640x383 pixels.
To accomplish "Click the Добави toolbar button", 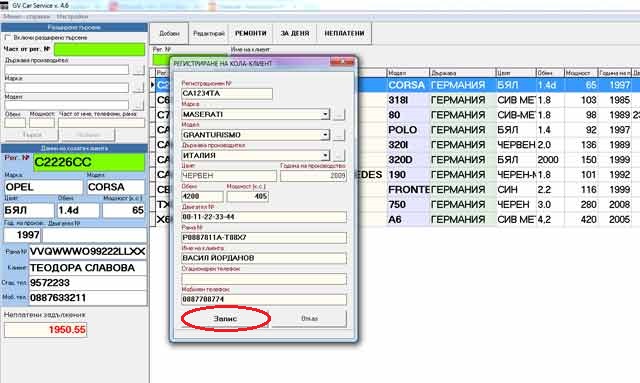I will pyautogui.click(x=169, y=33).
